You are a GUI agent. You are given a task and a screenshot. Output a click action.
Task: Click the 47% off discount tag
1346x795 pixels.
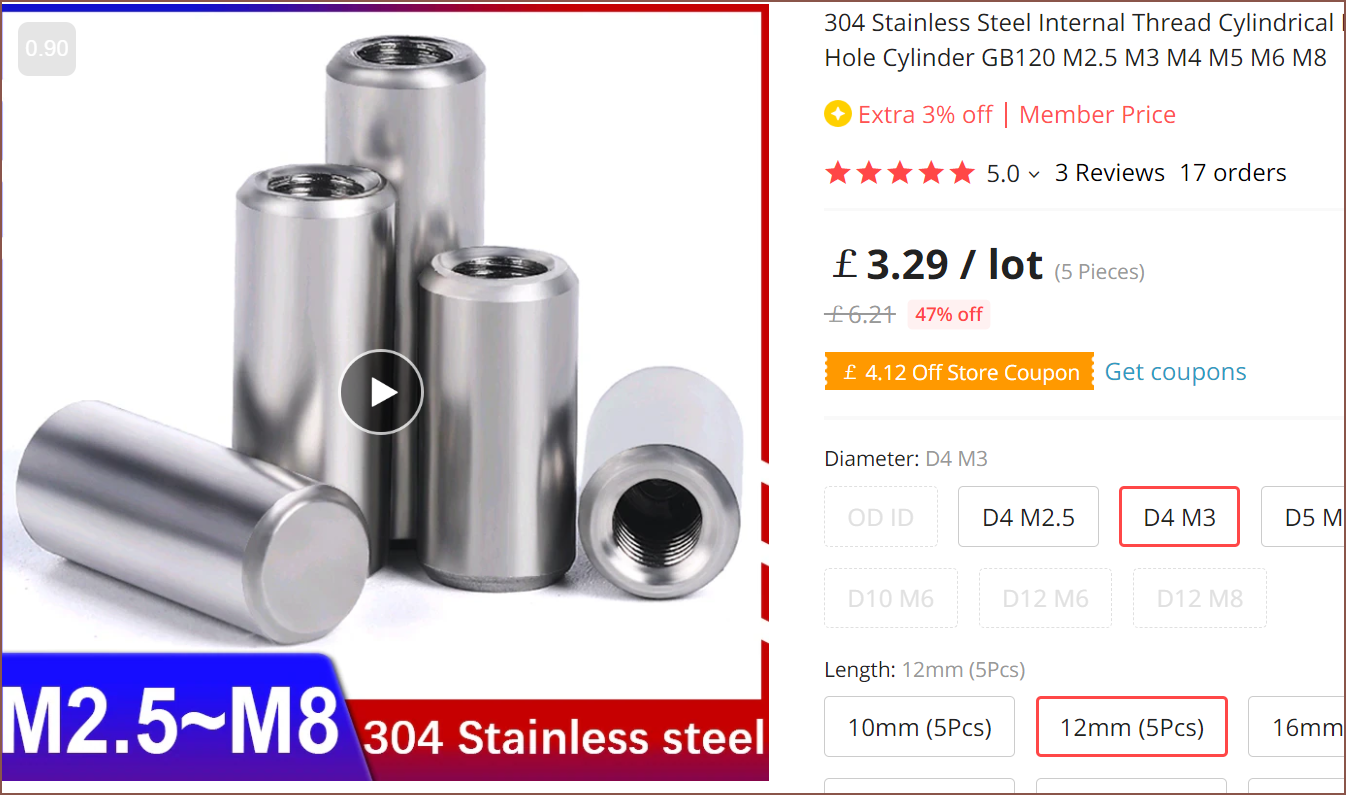point(948,314)
